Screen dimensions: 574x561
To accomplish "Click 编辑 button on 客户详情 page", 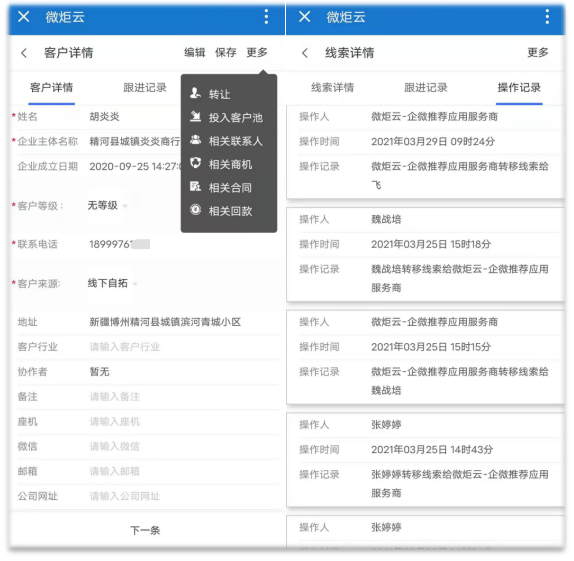I will pyautogui.click(x=194, y=53).
